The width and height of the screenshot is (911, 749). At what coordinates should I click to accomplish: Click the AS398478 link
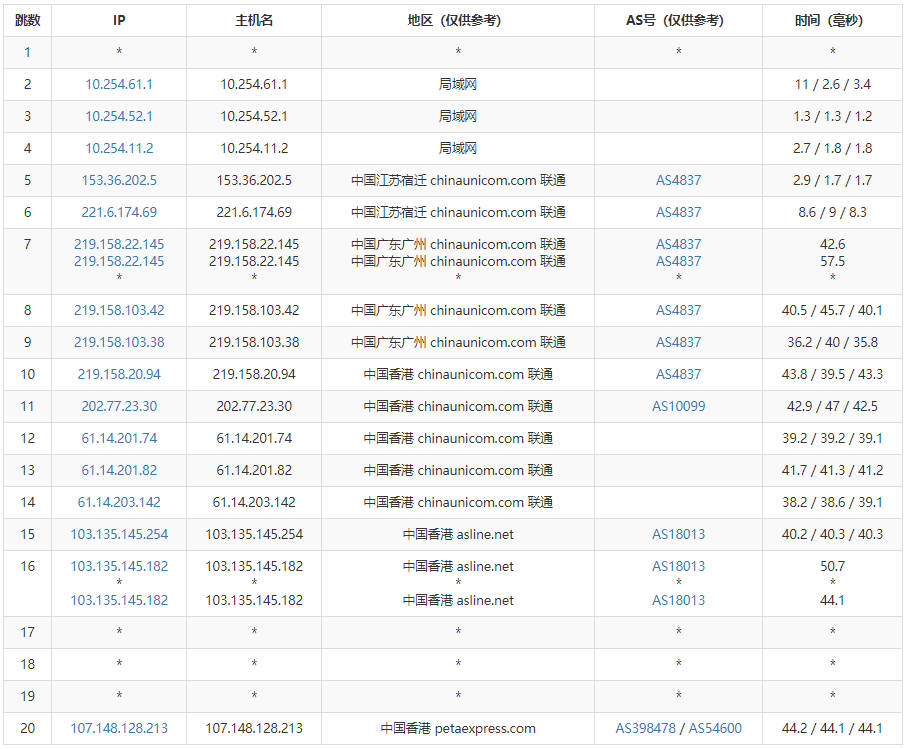pyautogui.click(x=647, y=729)
